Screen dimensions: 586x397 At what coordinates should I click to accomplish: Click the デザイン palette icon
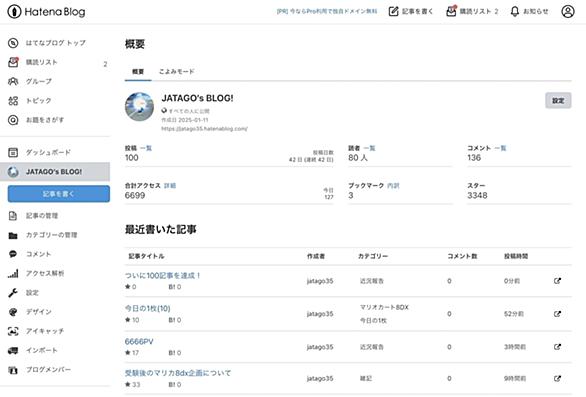[x=13, y=312]
